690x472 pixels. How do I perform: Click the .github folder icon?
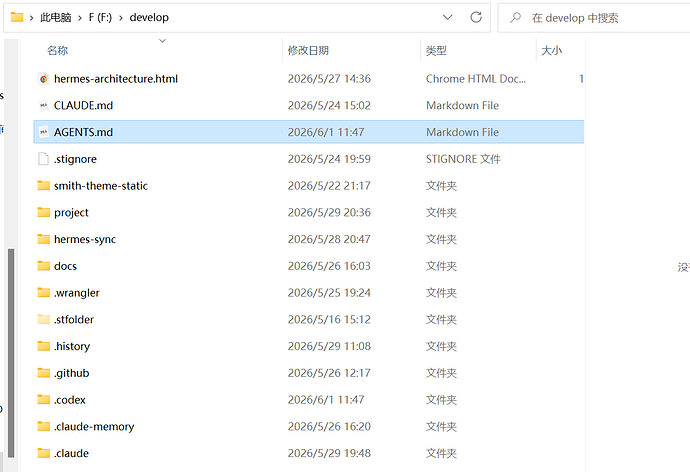[x=43, y=373]
